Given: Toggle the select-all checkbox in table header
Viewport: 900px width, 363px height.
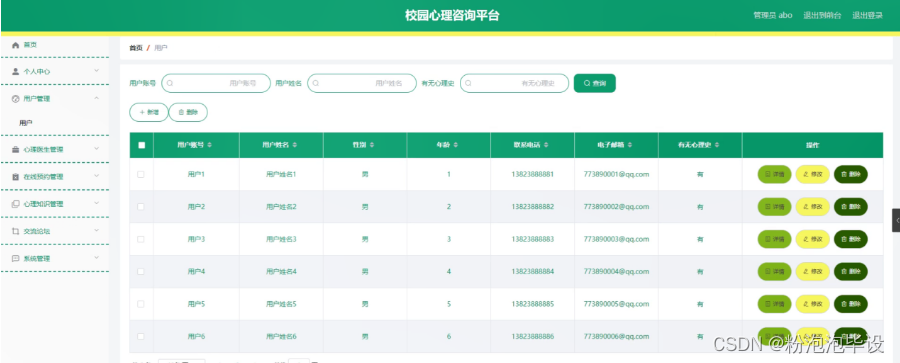Looking at the screenshot, I should pyautogui.click(x=142, y=145).
